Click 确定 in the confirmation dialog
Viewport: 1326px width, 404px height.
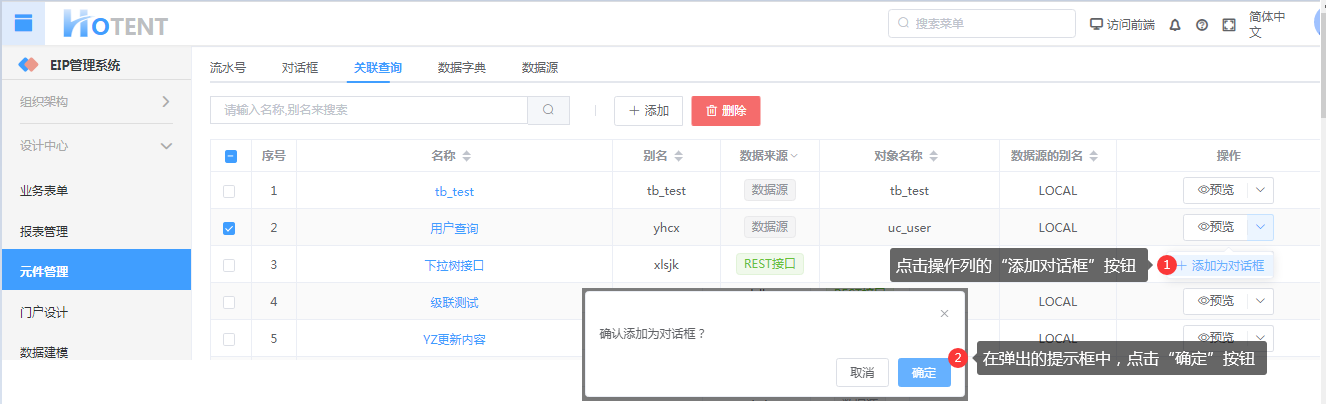(924, 372)
